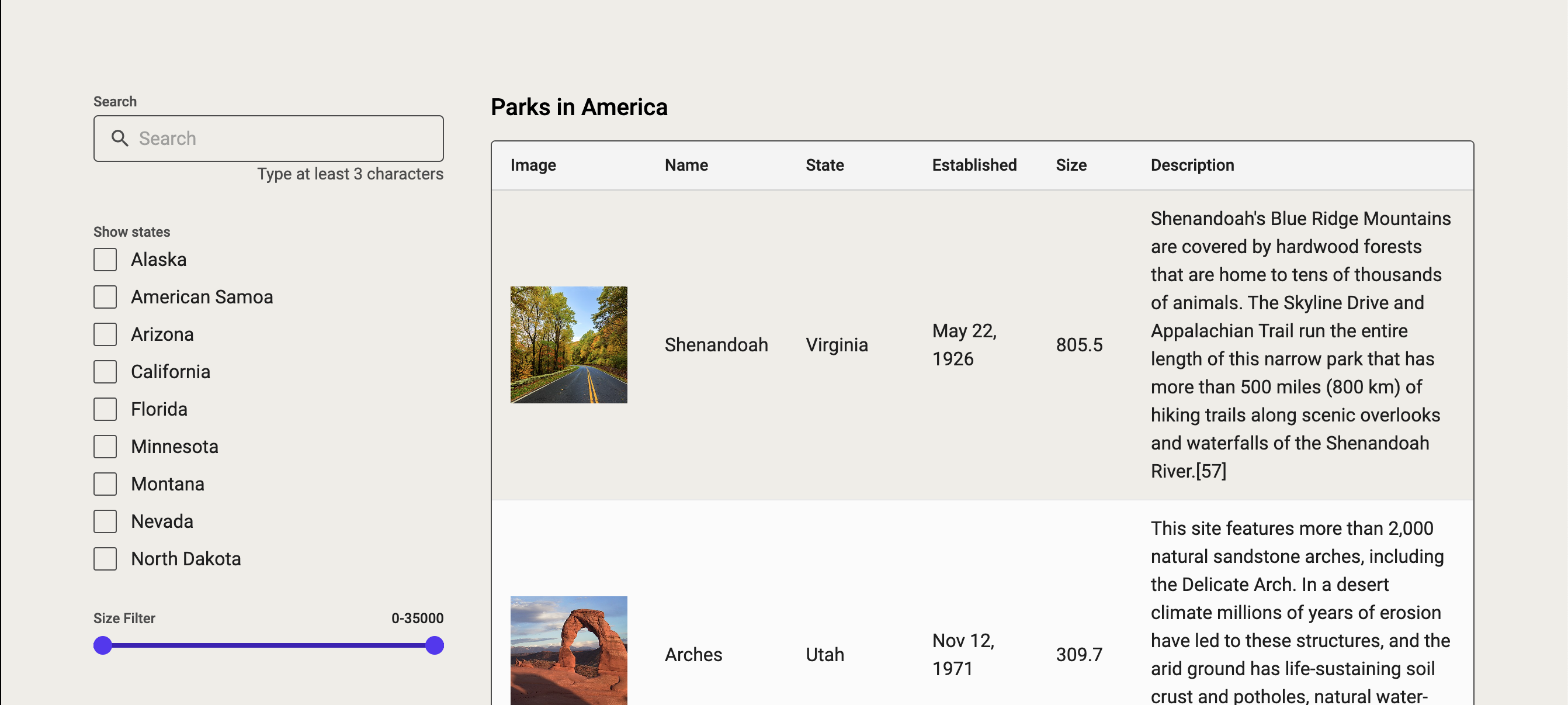Click the Size column header
1568x705 pixels.
click(1071, 165)
